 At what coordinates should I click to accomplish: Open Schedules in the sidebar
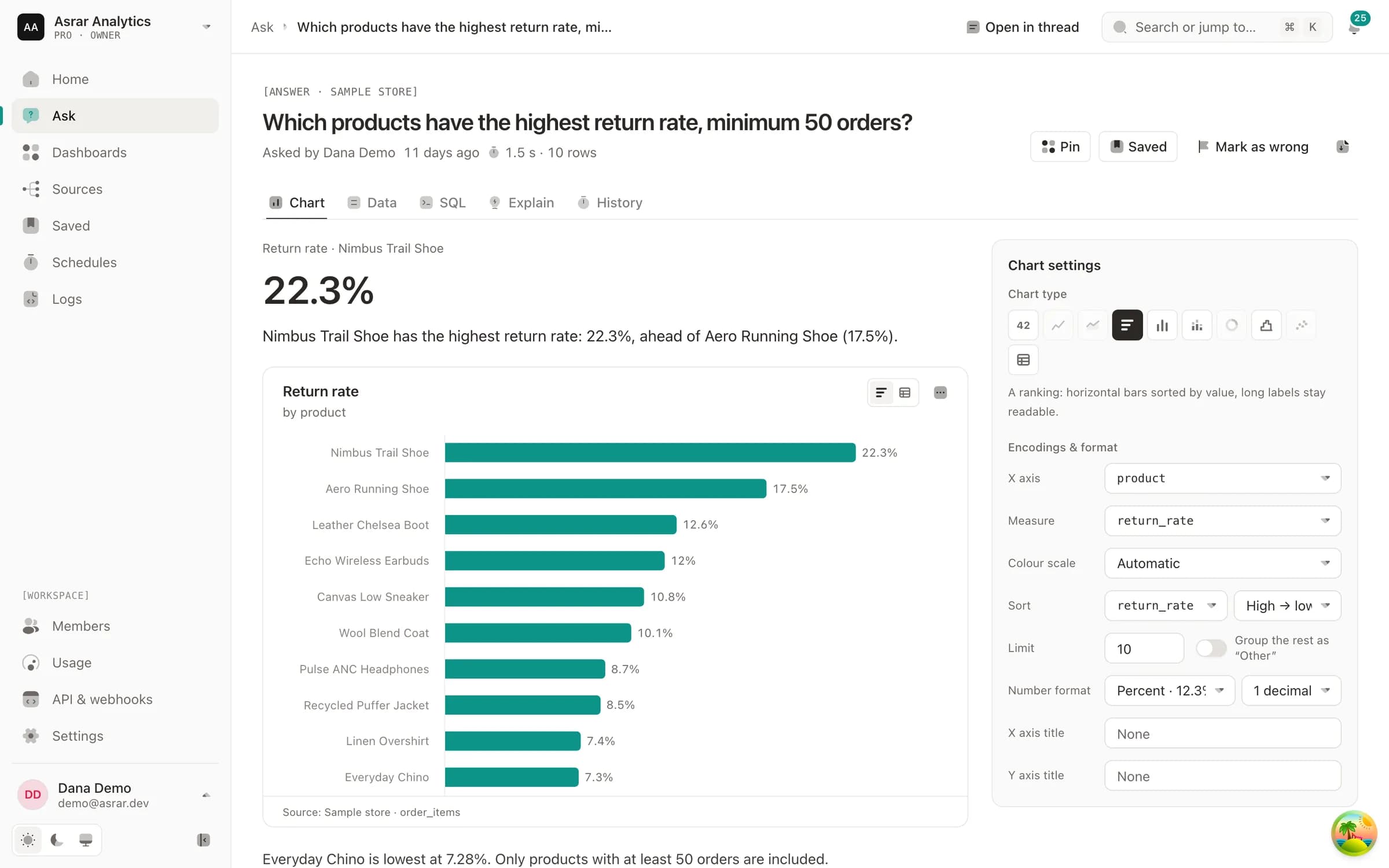click(x=115, y=262)
